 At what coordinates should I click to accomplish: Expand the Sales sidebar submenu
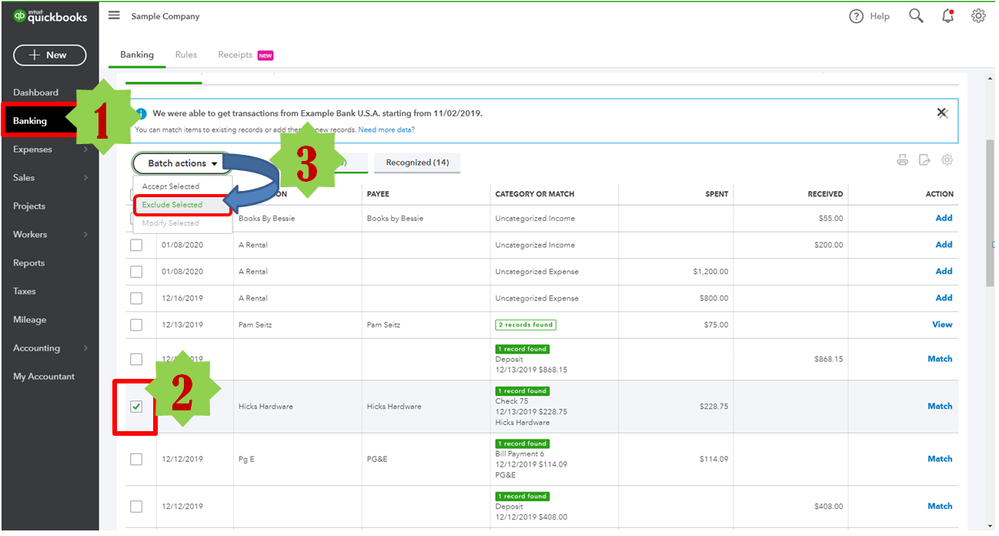point(85,178)
